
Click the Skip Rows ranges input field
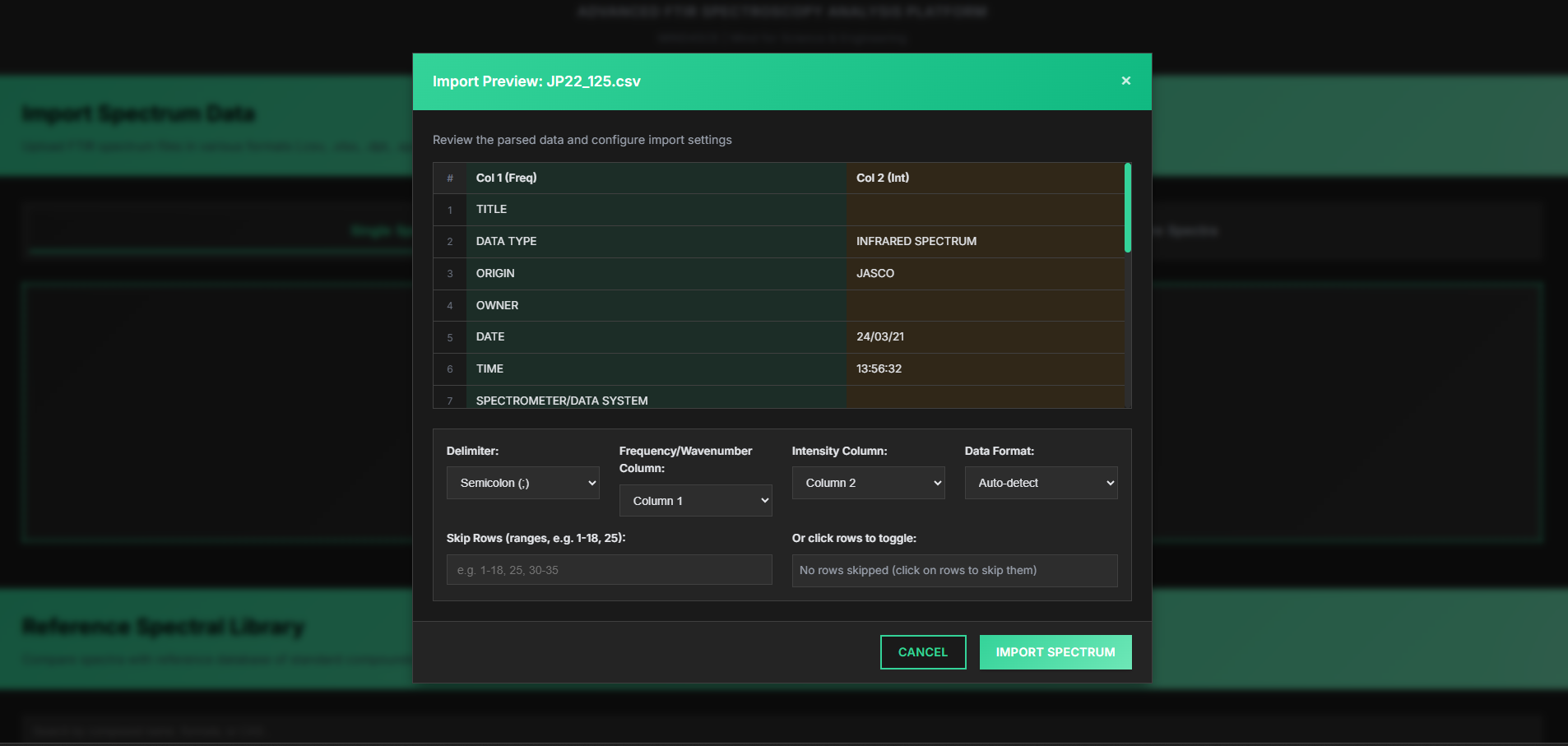click(609, 569)
